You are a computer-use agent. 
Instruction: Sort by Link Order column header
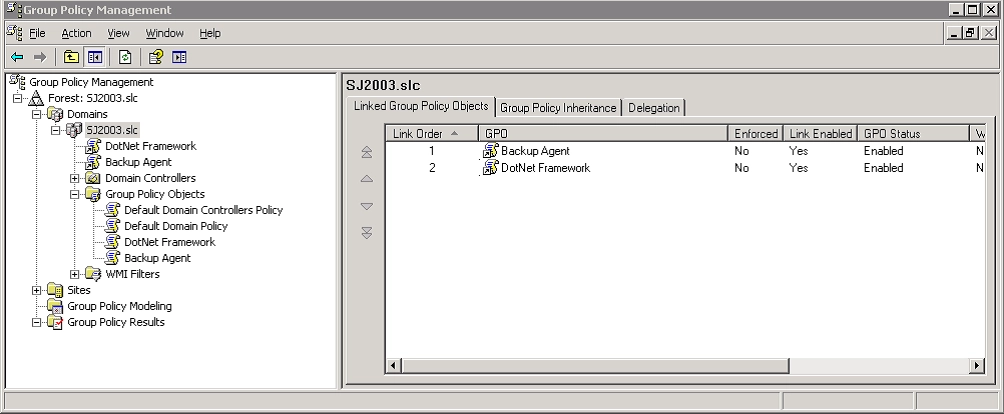click(432, 134)
